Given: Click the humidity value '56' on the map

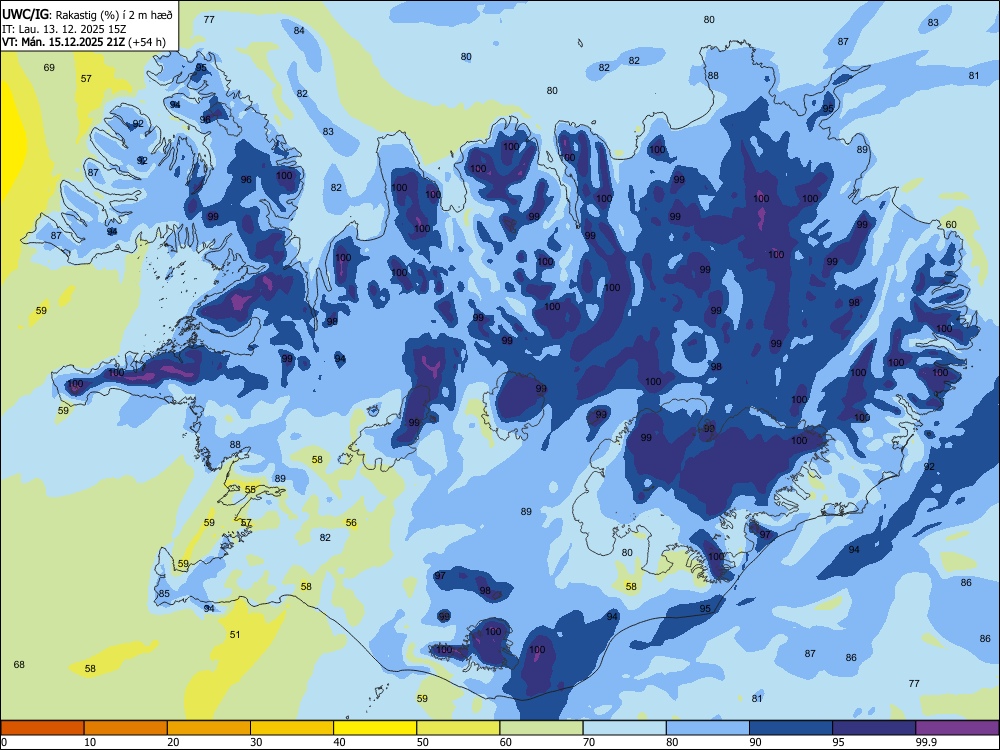Looking at the screenshot, I should tap(351, 522).
